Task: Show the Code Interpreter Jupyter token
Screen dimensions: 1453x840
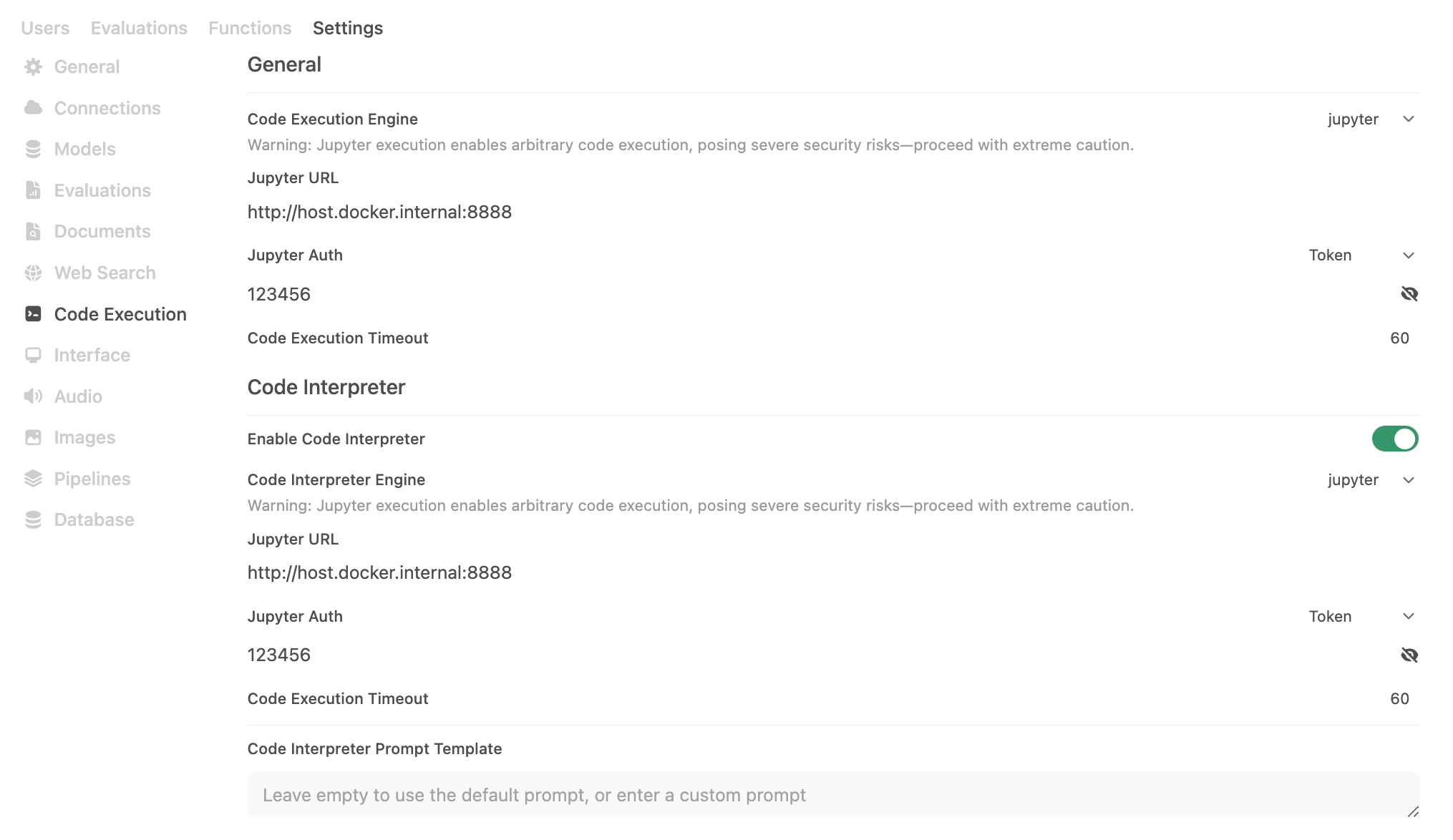Action: click(x=1409, y=654)
